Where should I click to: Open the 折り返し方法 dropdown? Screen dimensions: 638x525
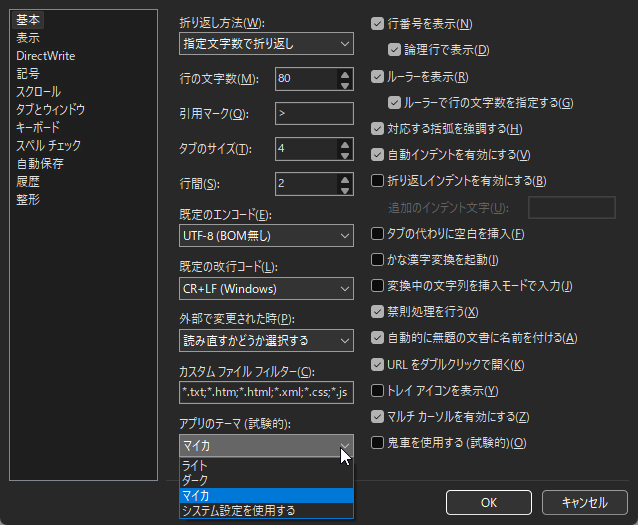click(x=266, y=44)
